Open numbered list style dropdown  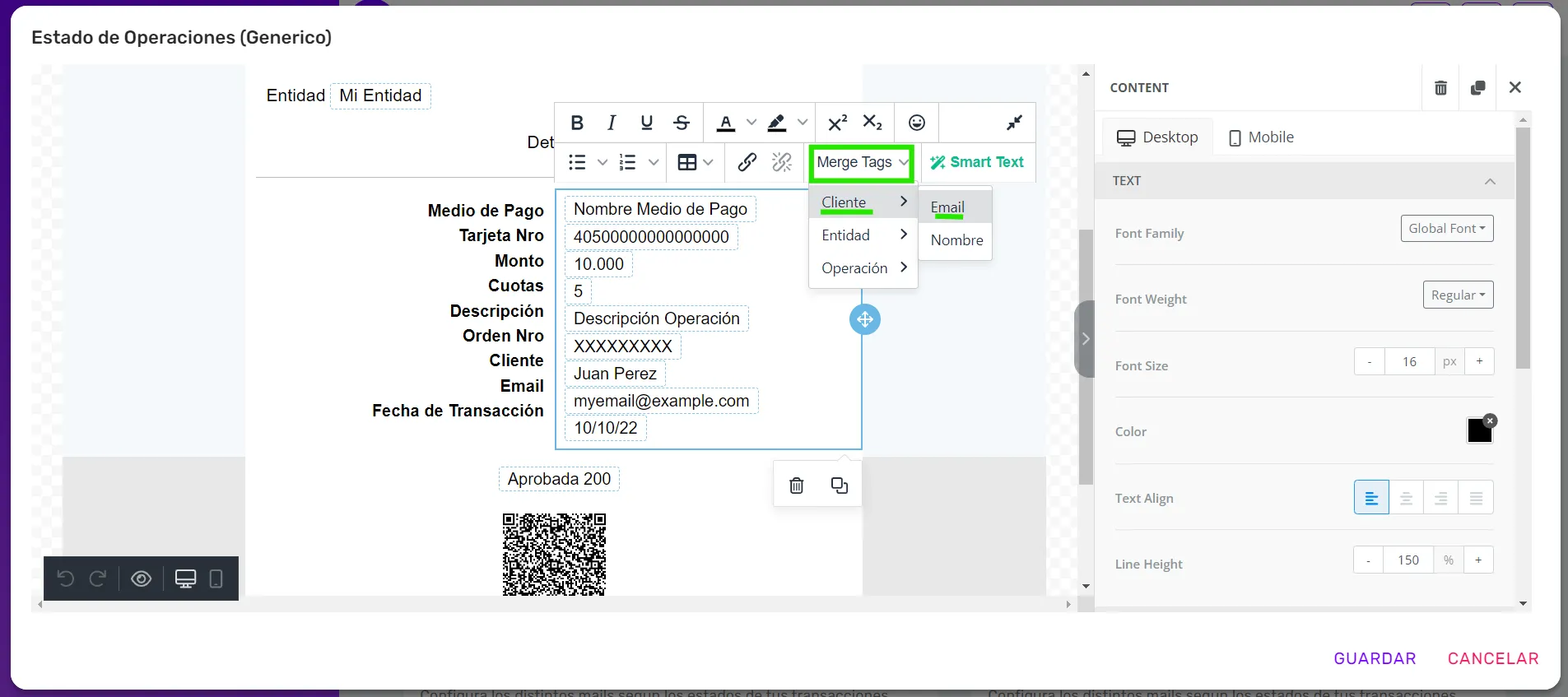[654, 162]
